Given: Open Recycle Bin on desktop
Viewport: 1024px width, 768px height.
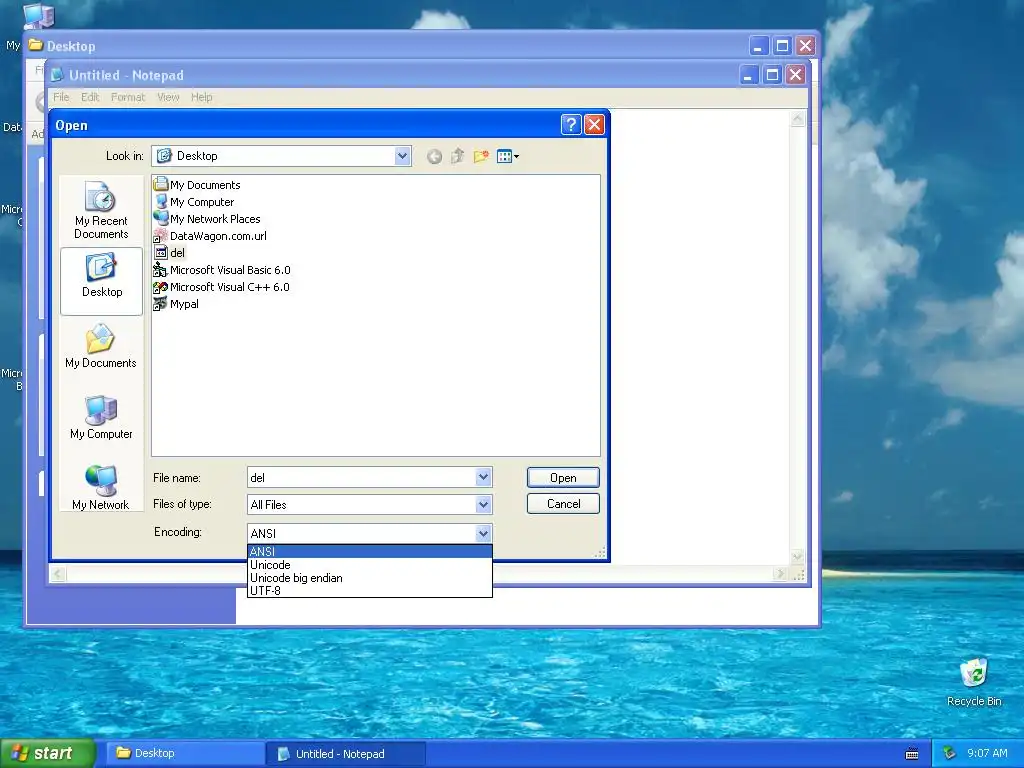Looking at the screenshot, I should tap(974, 682).
